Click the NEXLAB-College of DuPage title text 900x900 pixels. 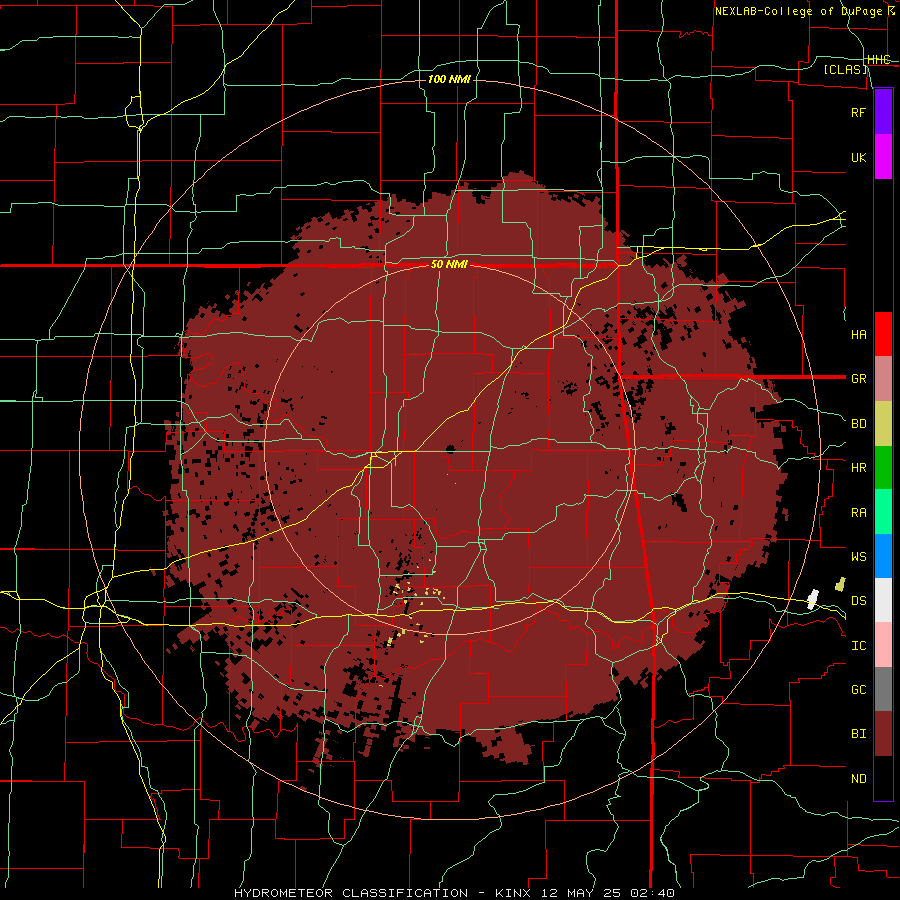798,11
